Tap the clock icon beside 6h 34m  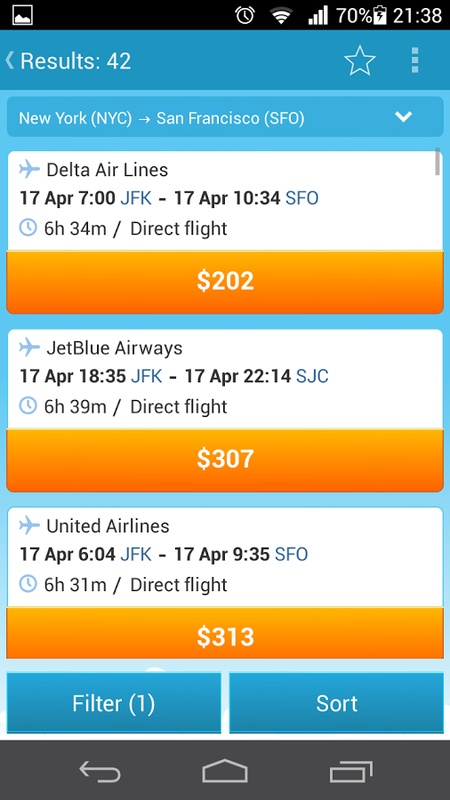[x=28, y=228]
